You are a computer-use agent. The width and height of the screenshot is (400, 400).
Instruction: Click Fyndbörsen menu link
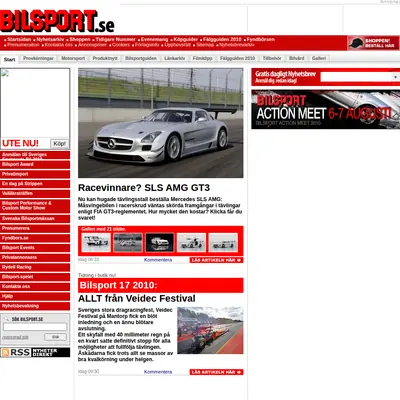(x=261, y=39)
